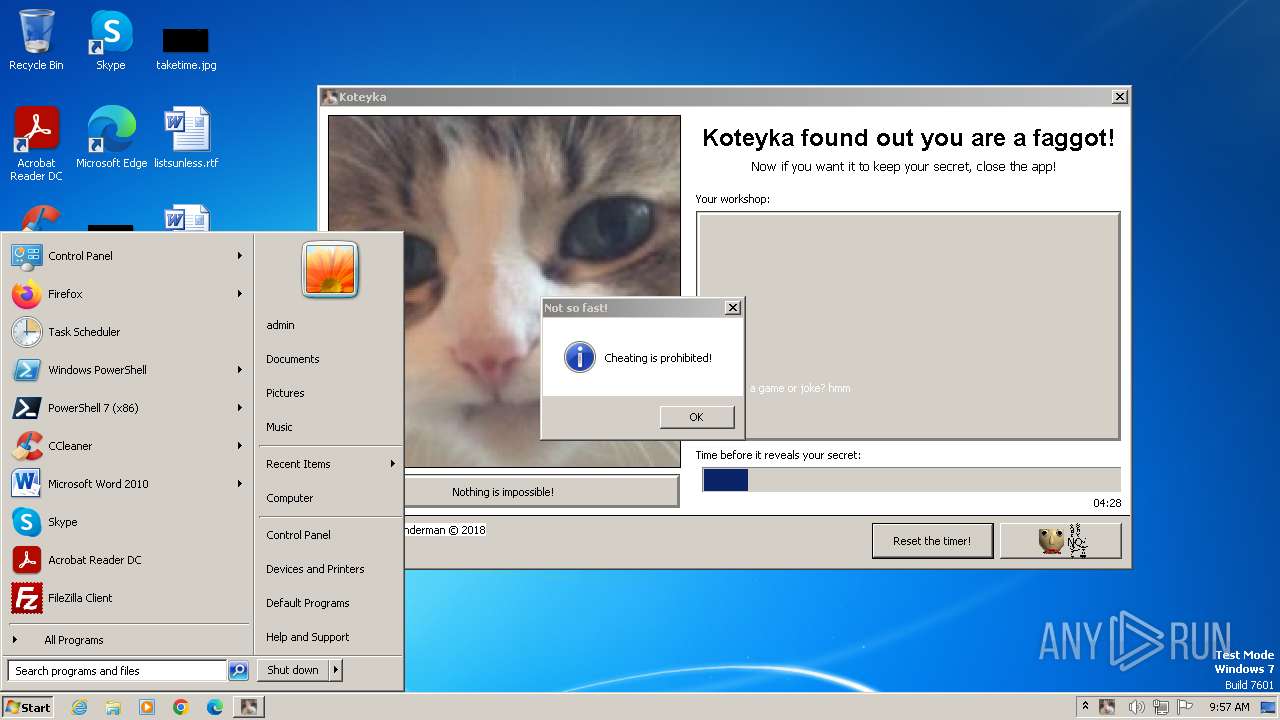Open taketime.jpg on the desktop
Viewport: 1280px width, 720px height.
pyautogui.click(x=186, y=50)
